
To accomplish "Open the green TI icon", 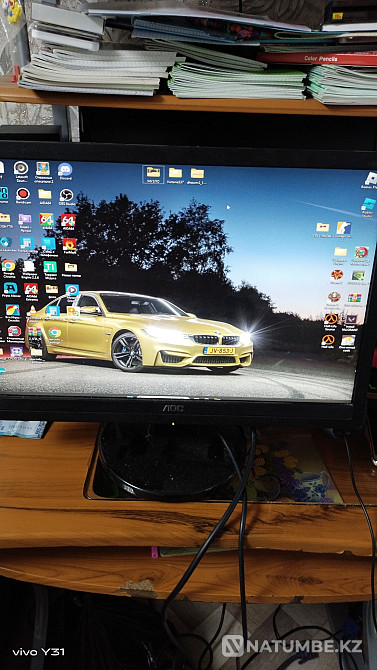I will [50, 268].
